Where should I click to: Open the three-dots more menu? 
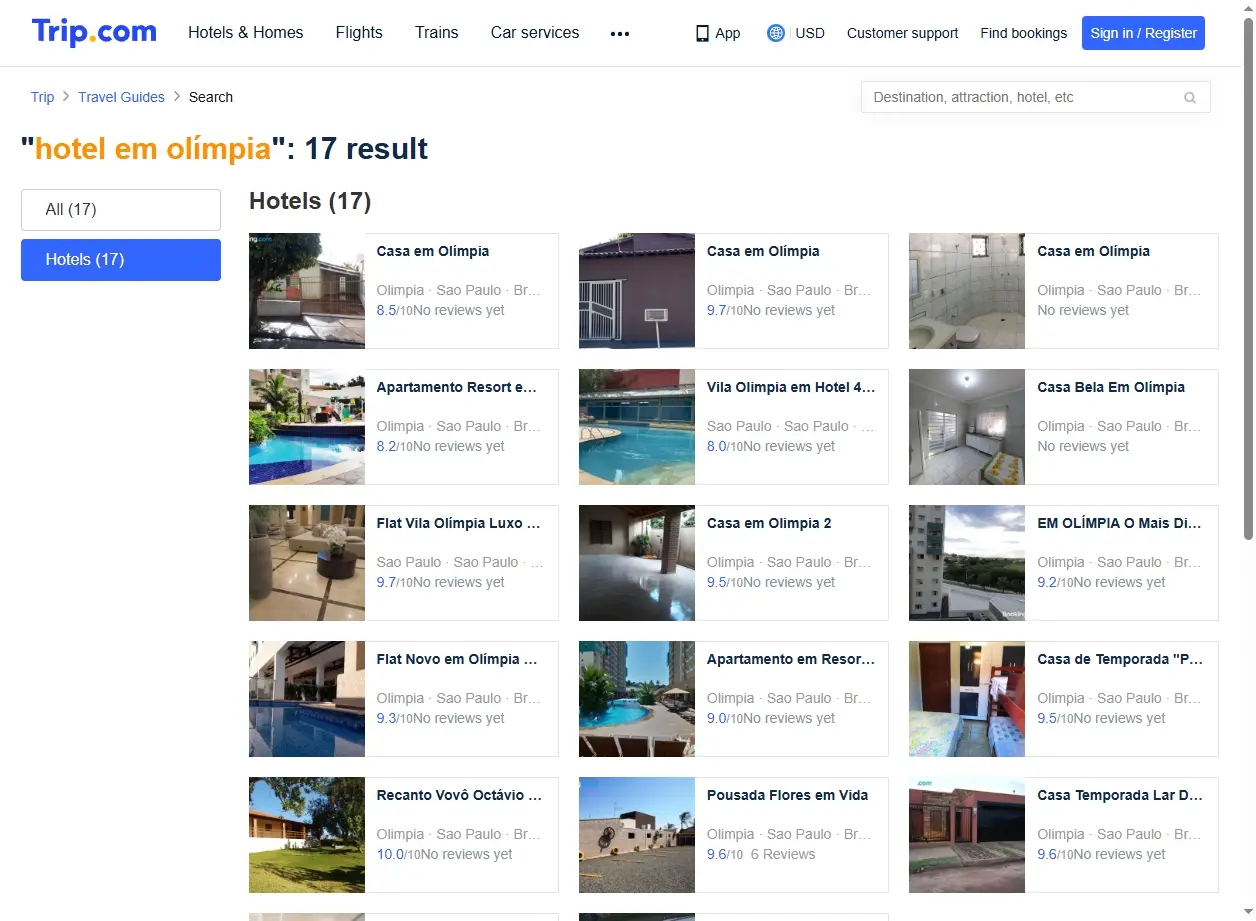click(620, 33)
